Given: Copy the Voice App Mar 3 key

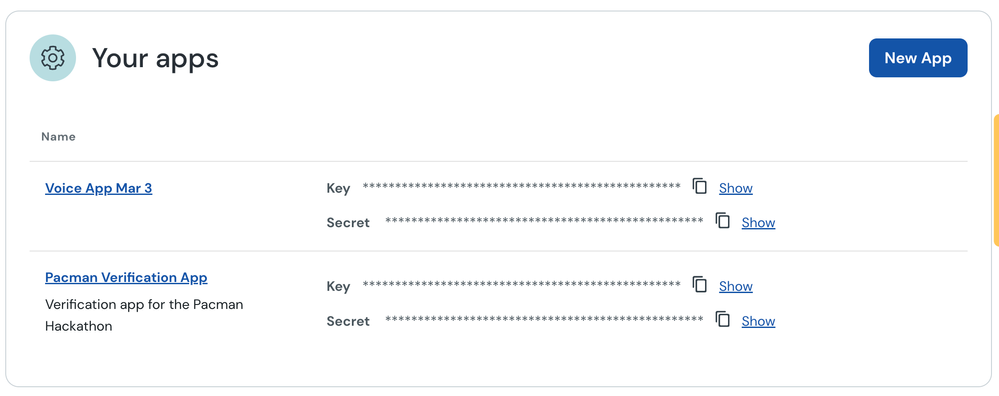Looking at the screenshot, I should (700, 187).
